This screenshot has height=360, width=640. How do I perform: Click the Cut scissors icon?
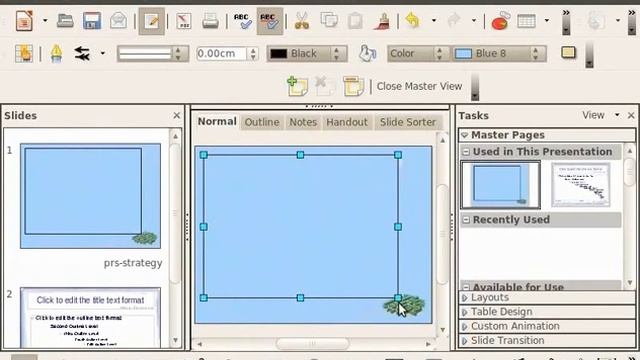point(302,20)
